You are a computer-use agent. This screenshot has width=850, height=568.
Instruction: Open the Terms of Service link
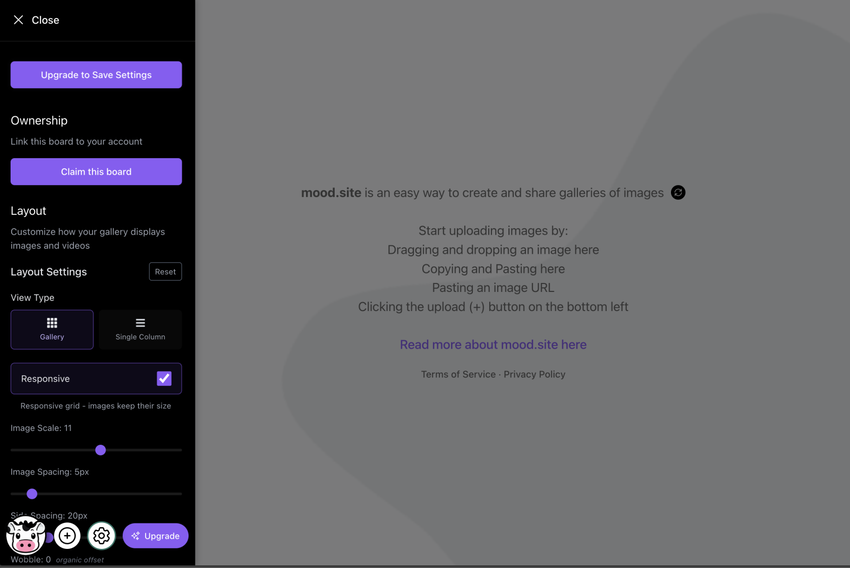[x=458, y=375]
